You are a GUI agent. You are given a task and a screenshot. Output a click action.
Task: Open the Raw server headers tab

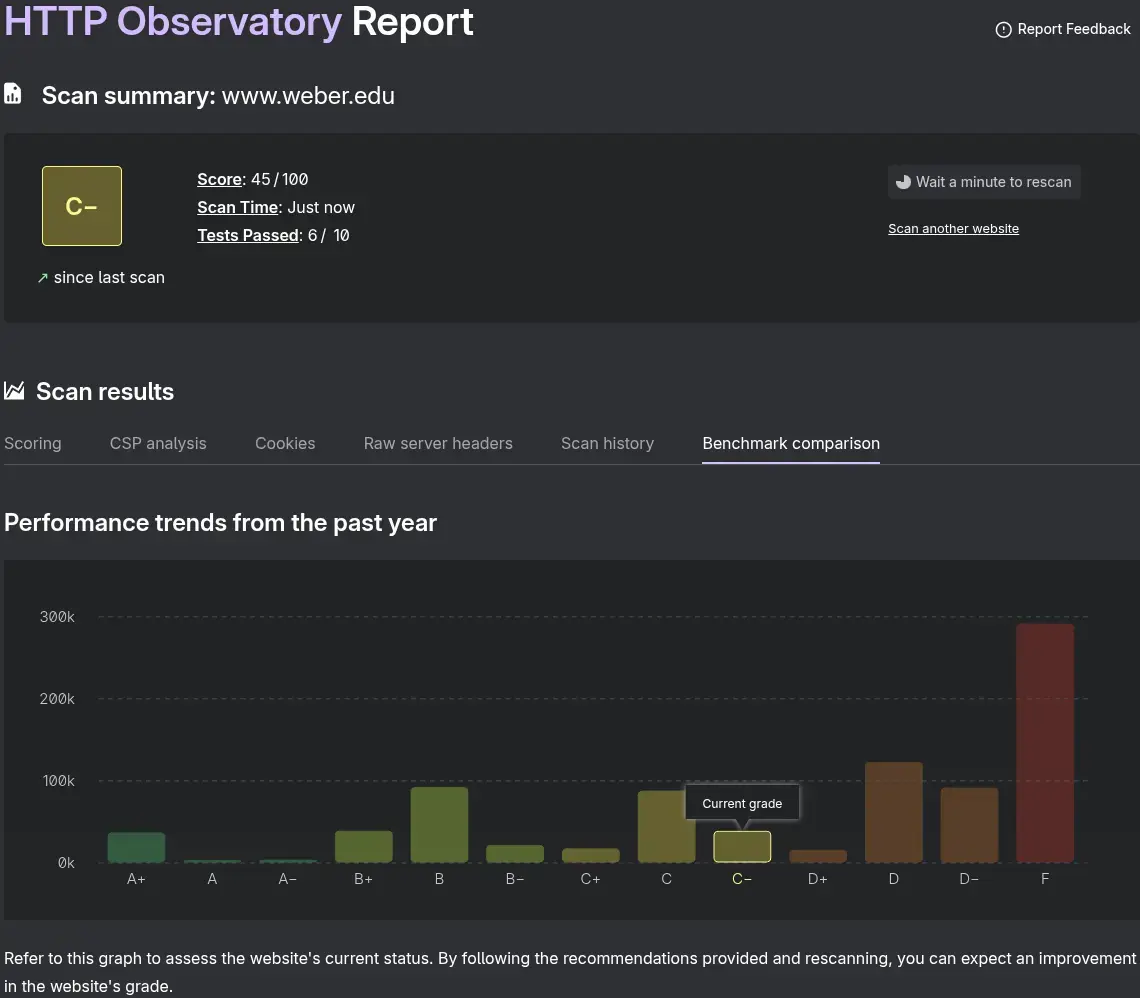tap(438, 443)
